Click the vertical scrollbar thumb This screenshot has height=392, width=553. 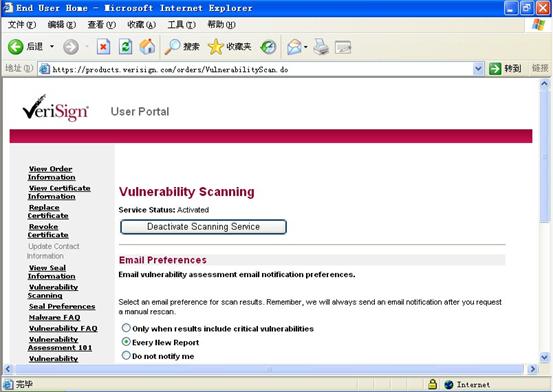point(544,156)
